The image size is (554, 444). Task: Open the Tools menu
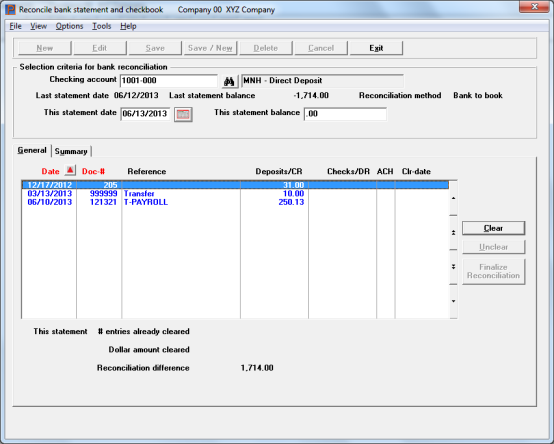pyautogui.click(x=102, y=26)
